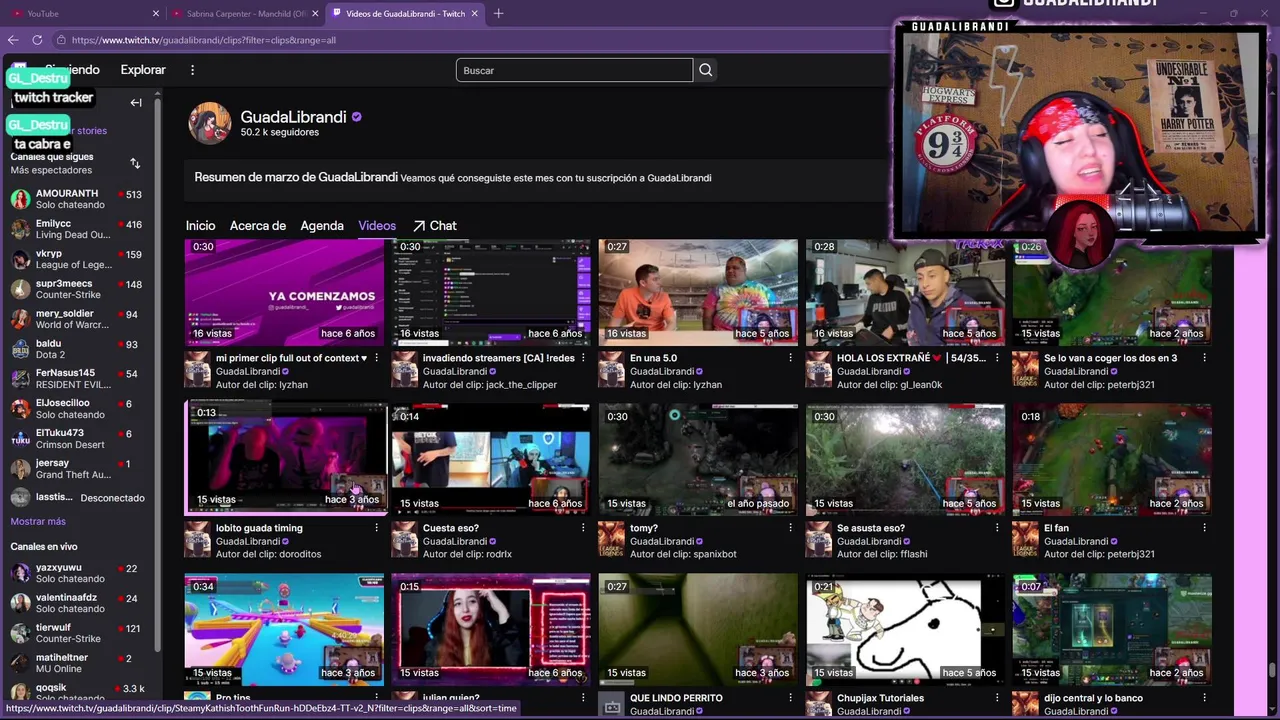Click Mostrar más in sidebar
Viewport: 1280px width, 720px height.
(x=38, y=521)
